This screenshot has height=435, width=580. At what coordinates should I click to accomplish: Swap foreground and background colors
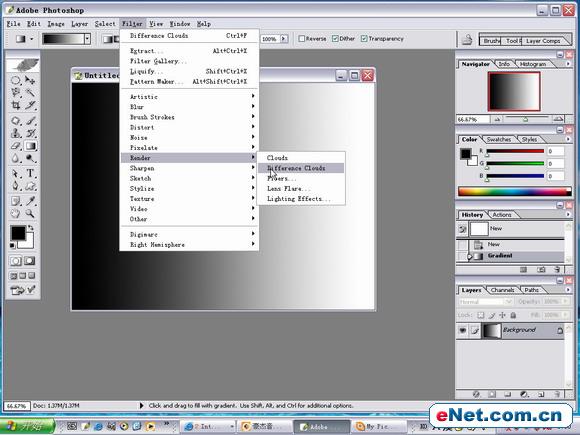click(31, 228)
